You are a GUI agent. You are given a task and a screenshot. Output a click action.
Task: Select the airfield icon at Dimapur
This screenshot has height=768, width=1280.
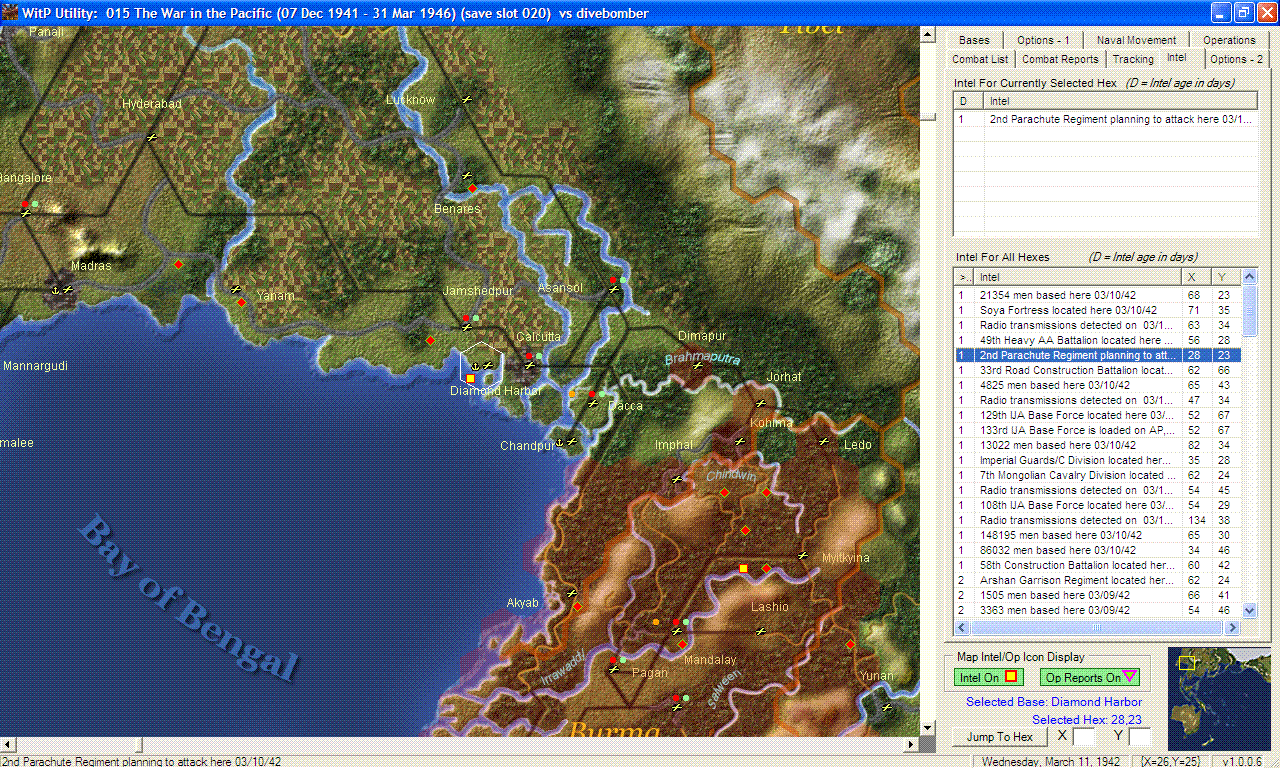coord(698,365)
